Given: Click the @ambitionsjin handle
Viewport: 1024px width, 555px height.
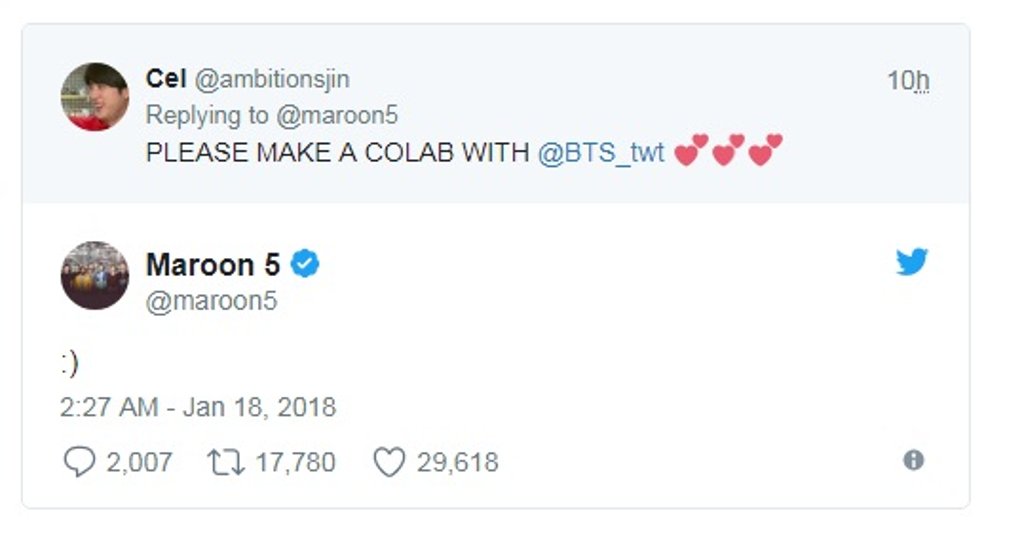Looking at the screenshot, I should pos(272,79).
